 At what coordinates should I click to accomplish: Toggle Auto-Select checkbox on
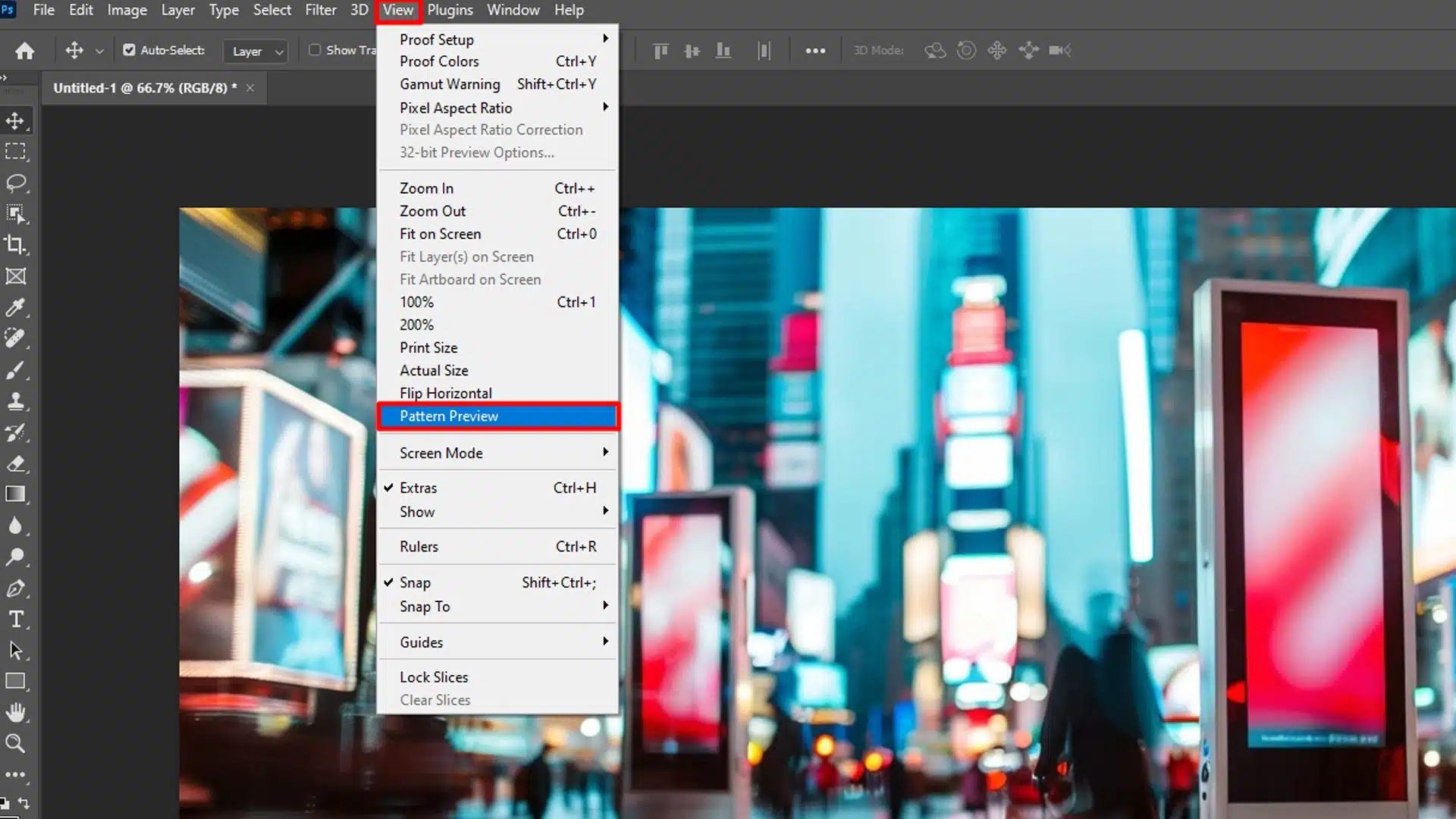[x=129, y=49]
